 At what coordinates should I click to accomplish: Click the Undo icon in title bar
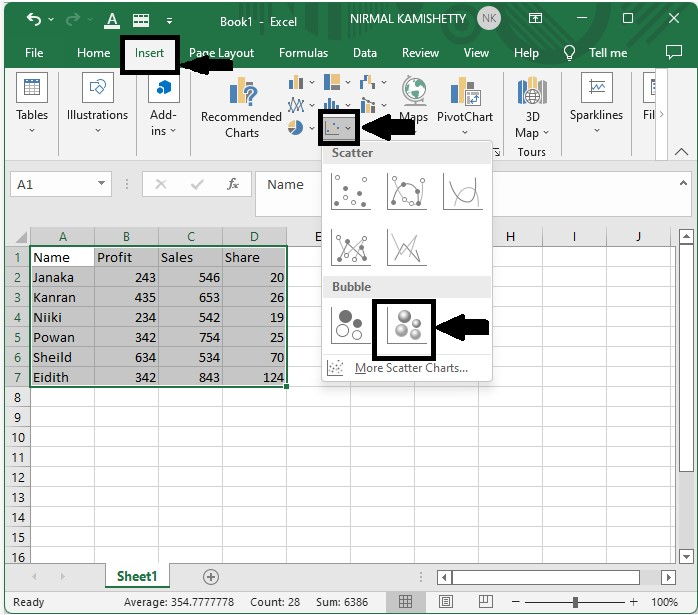(x=34, y=19)
